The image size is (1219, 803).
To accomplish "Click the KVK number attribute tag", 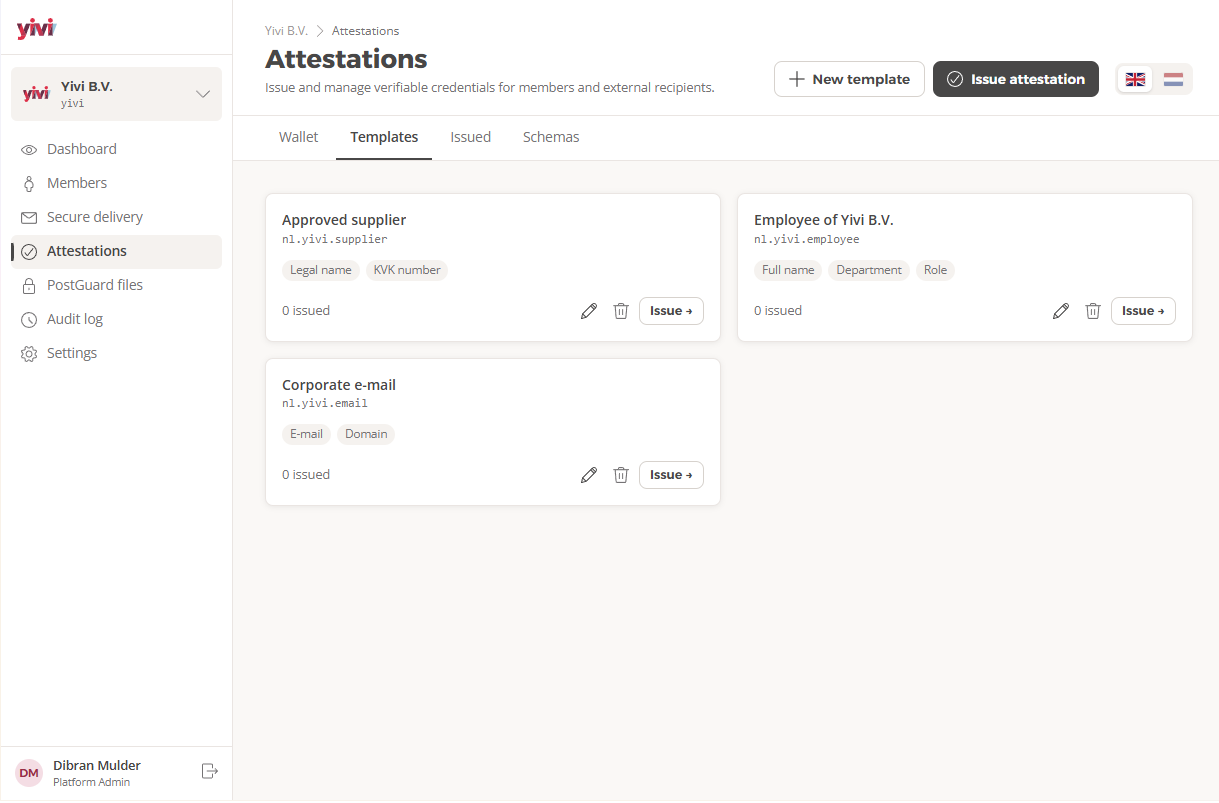I will coord(407,270).
